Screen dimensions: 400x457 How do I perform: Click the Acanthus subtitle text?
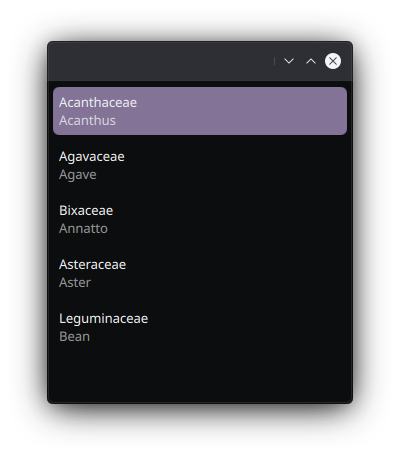(87, 121)
